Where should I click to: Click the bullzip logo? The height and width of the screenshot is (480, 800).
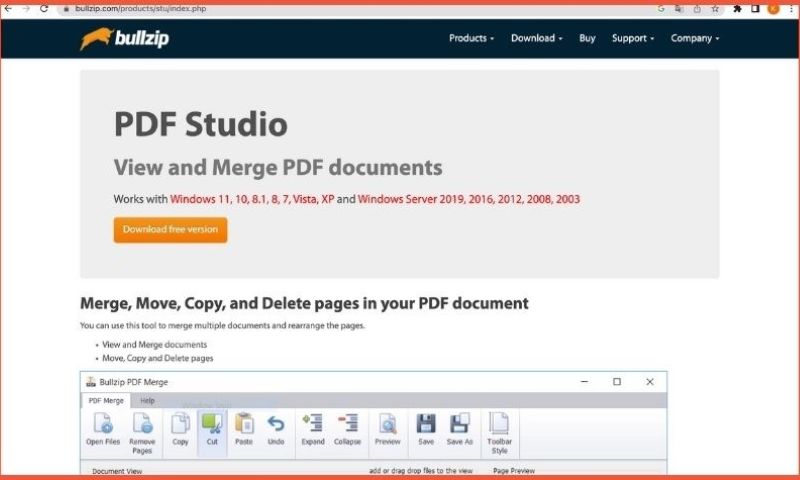124,39
